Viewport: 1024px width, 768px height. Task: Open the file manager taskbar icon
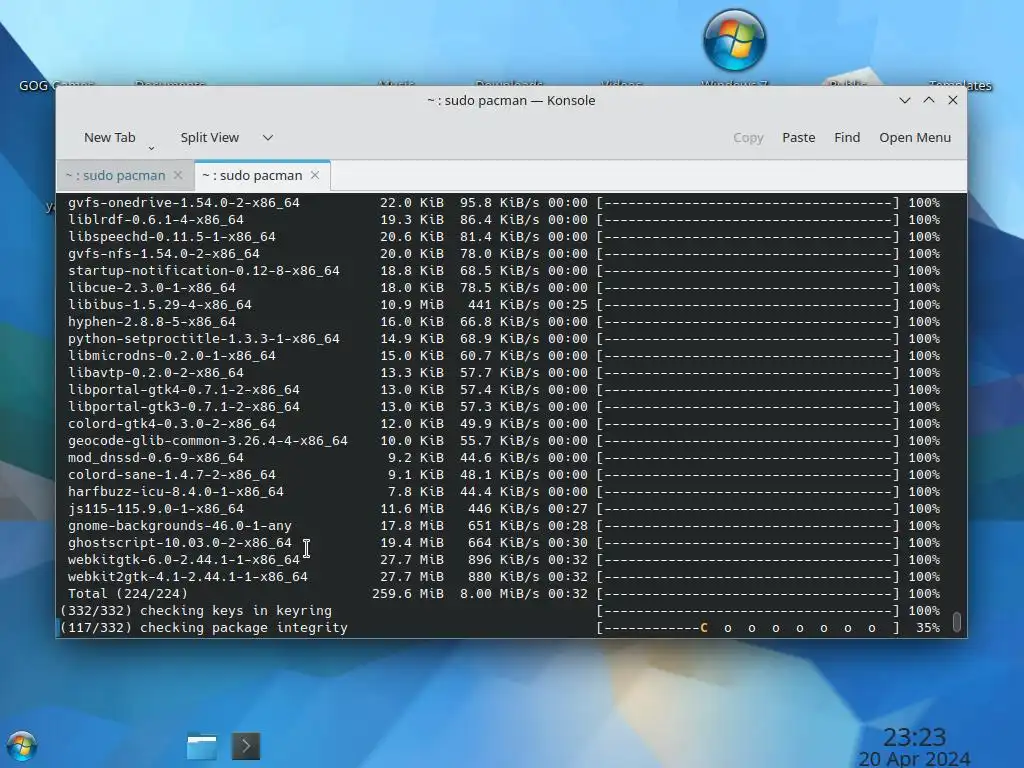pos(202,746)
